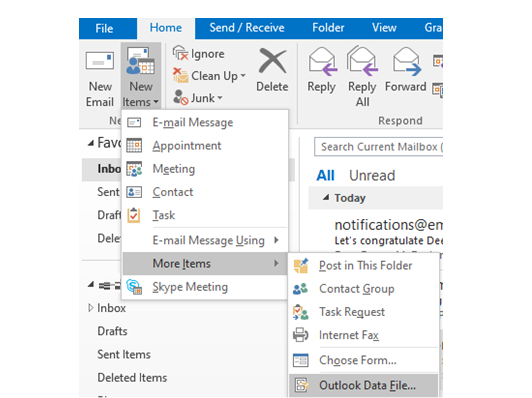This screenshot has height=398, width=532.
Task: Choose Task Request from submenu
Action: click(x=364, y=312)
